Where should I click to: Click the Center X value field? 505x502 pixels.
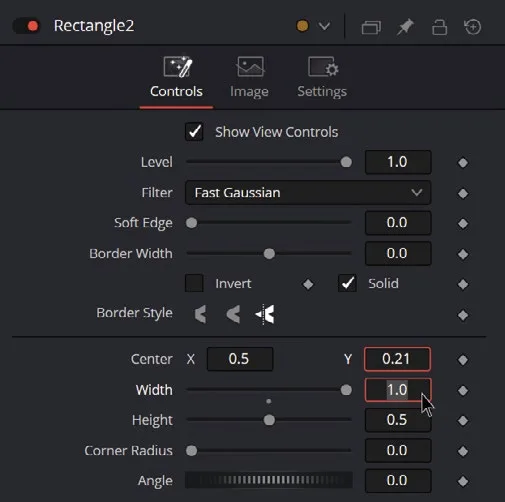coord(240,359)
